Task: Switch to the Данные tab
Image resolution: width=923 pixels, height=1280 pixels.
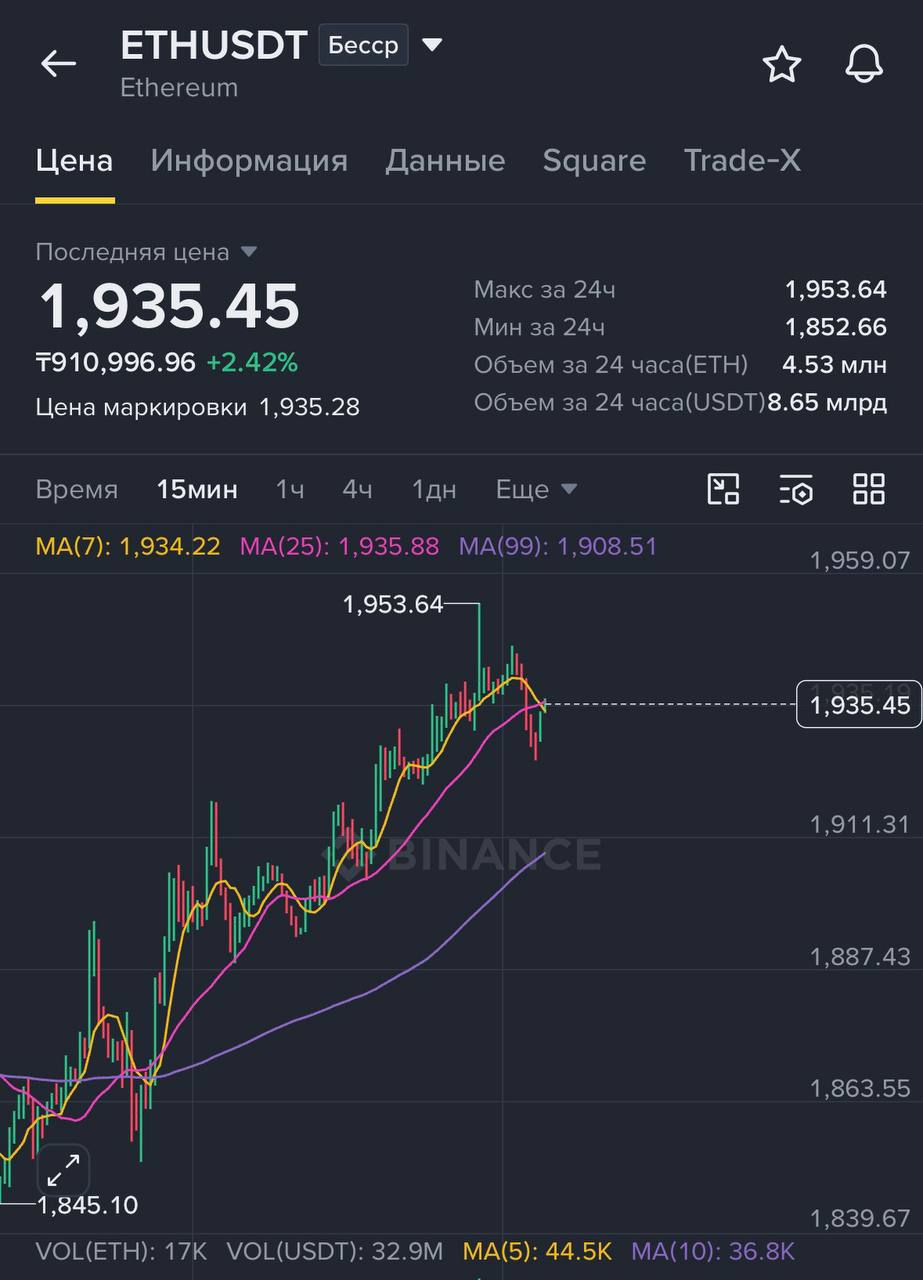Action: tap(445, 161)
